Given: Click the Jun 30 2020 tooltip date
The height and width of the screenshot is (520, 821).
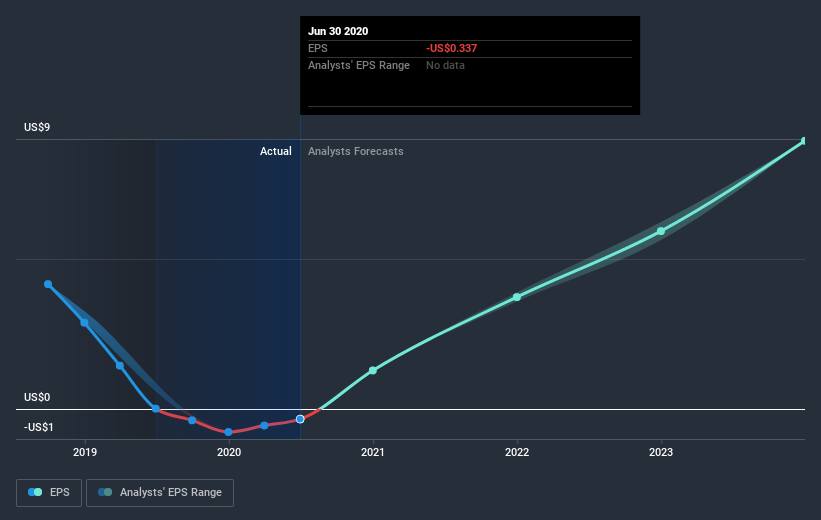Looking at the screenshot, I should (x=338, y=31).
